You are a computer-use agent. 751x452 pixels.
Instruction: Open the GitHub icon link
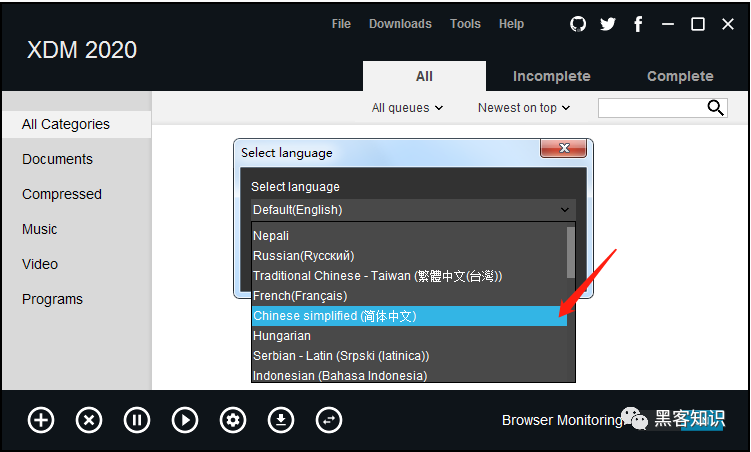click(x=578, y=24)
